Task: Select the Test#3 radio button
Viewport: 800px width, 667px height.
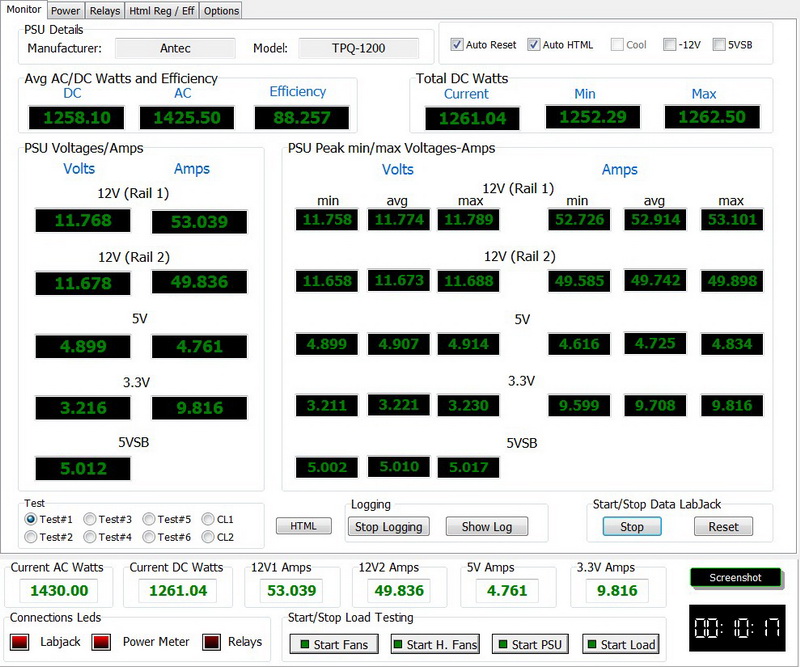Action: pos(90,519)
